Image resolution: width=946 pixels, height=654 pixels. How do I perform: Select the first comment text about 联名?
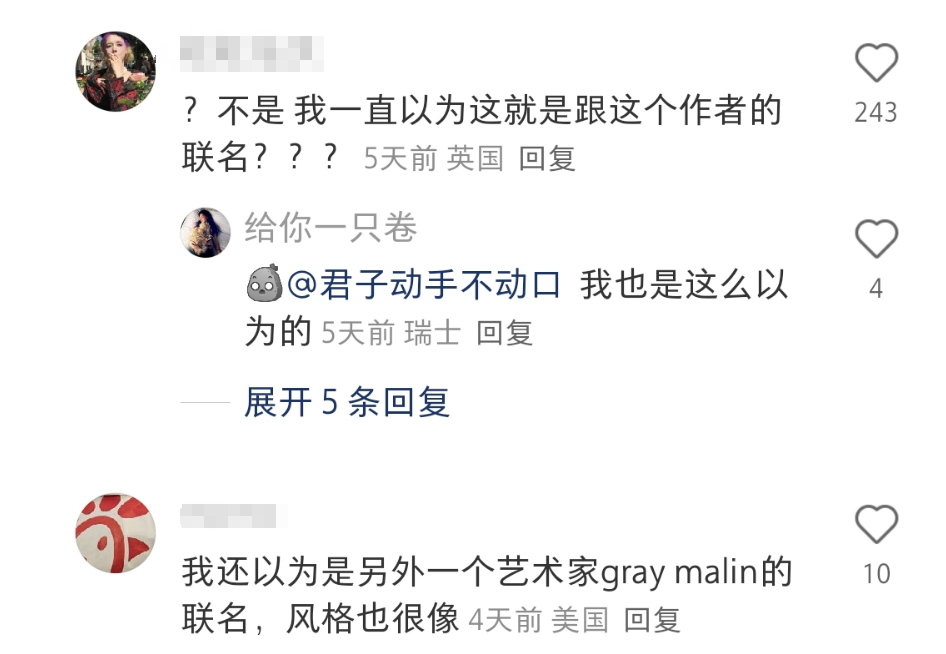pyautogui.click(x=481, y=134)
